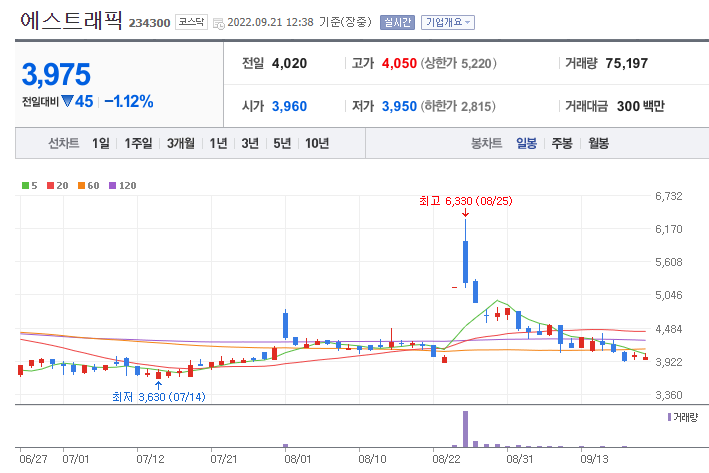Click the 09/13 date label on axis
The width and height of the screenshot is (709, 473).
coord(594,459)
